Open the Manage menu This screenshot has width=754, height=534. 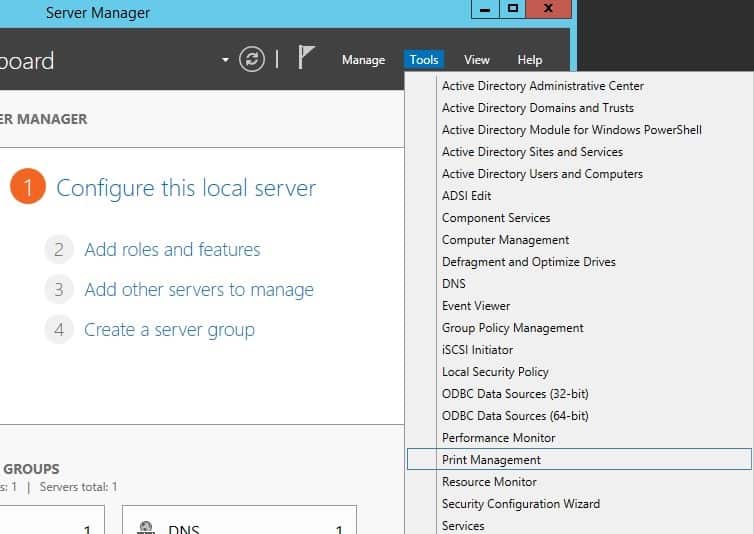(364, 60)
